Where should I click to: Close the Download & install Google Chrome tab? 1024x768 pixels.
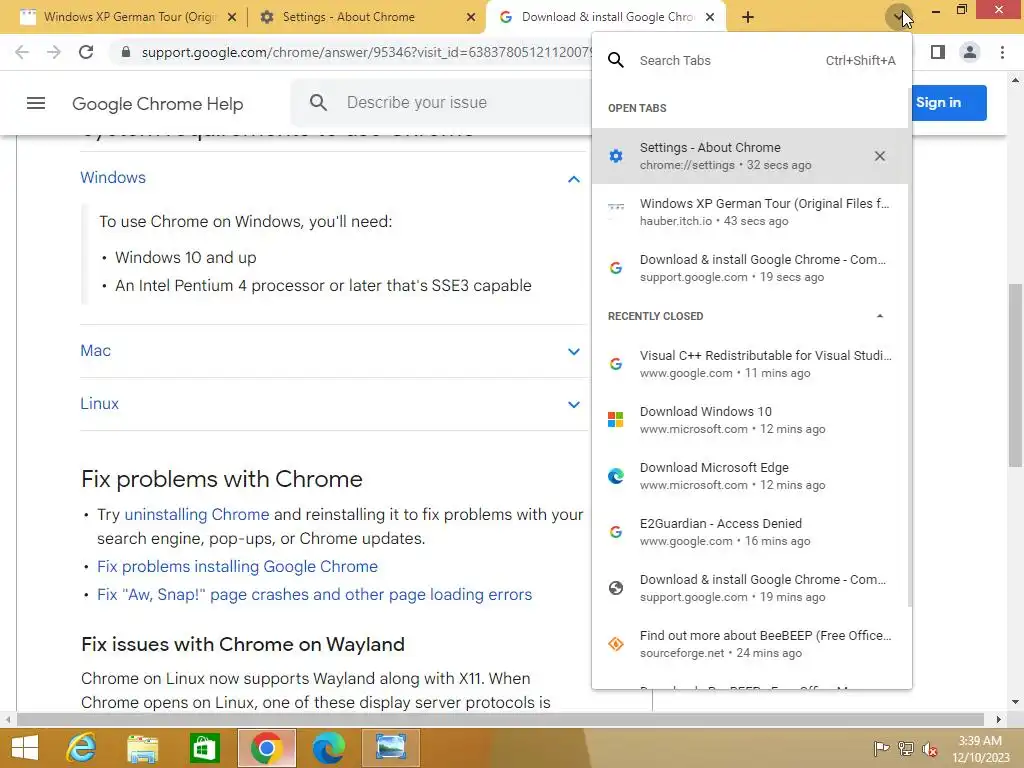pos(710,18)
